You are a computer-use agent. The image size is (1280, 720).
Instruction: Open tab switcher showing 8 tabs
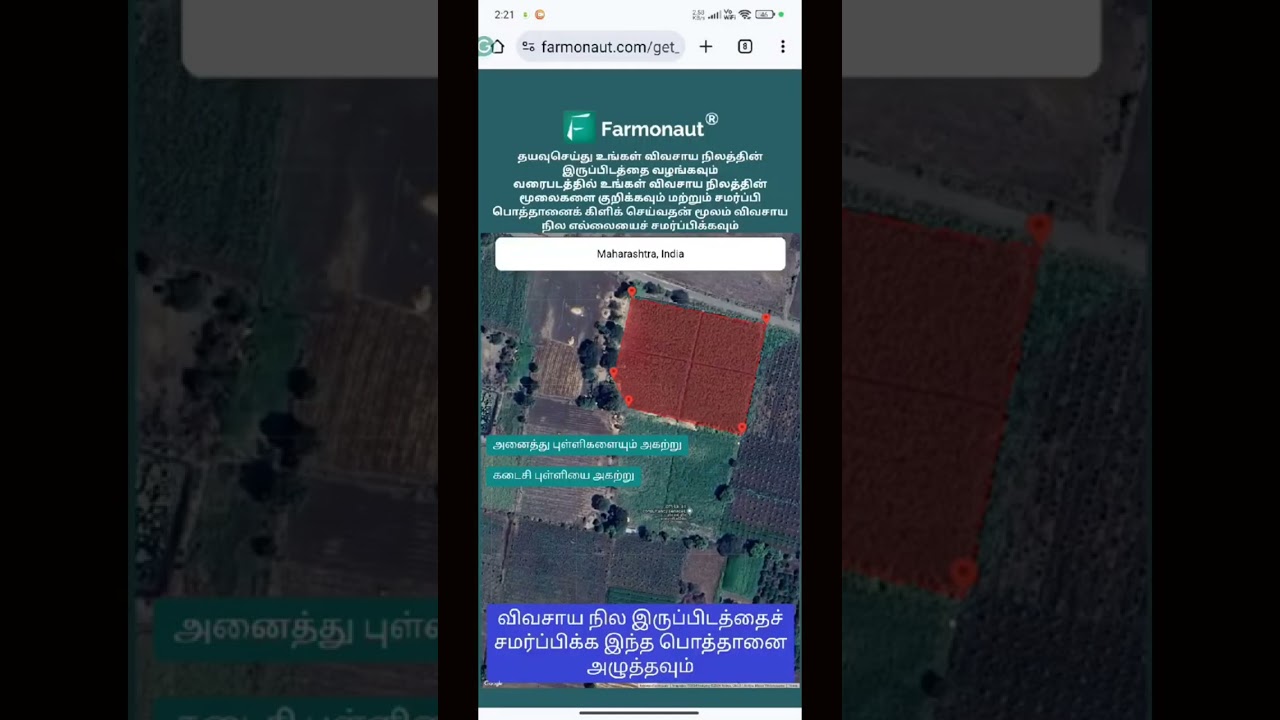(x=745, y=47)
